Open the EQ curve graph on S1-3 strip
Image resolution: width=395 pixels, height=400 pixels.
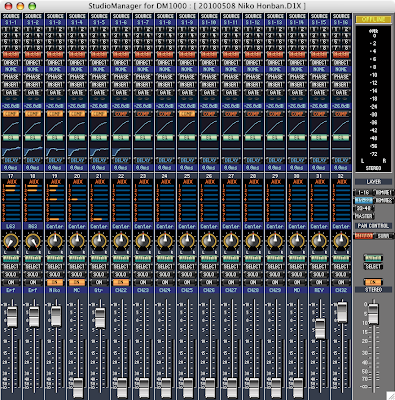(55, 150)
